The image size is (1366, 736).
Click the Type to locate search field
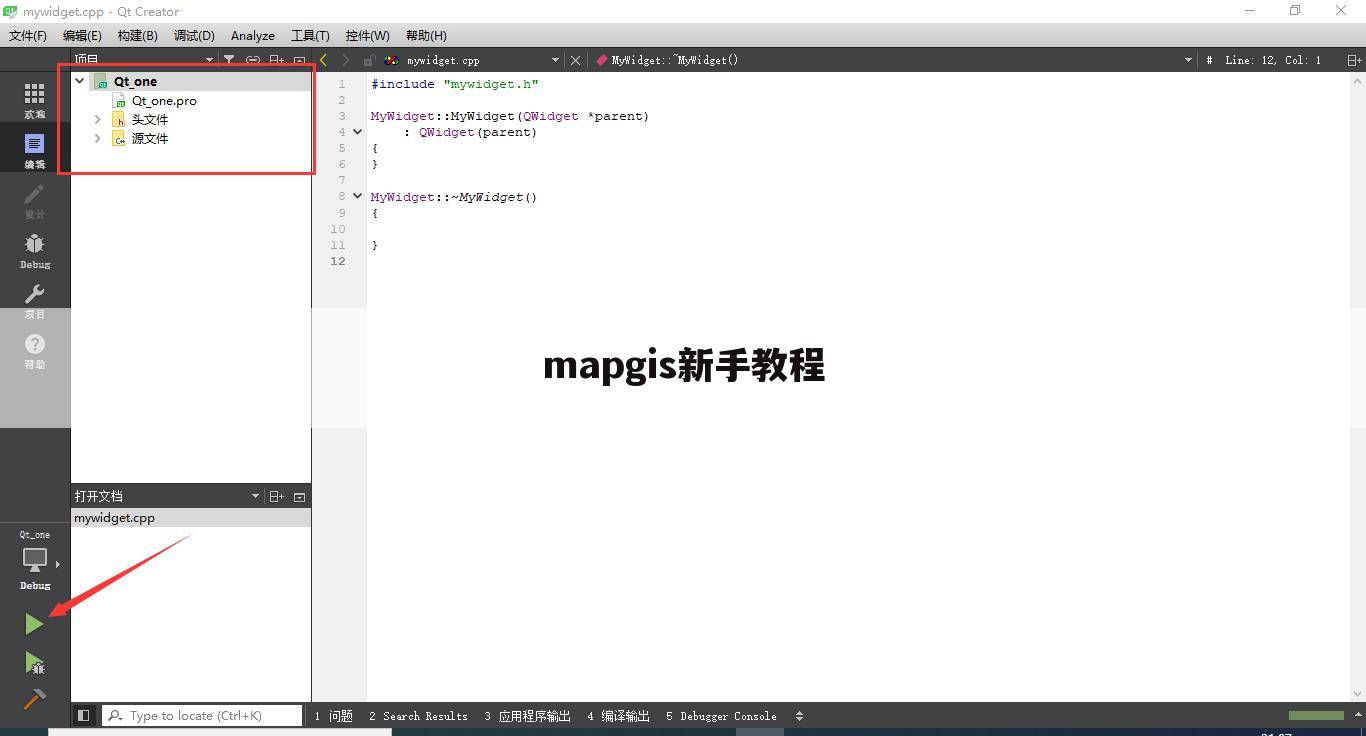point(200,715)
